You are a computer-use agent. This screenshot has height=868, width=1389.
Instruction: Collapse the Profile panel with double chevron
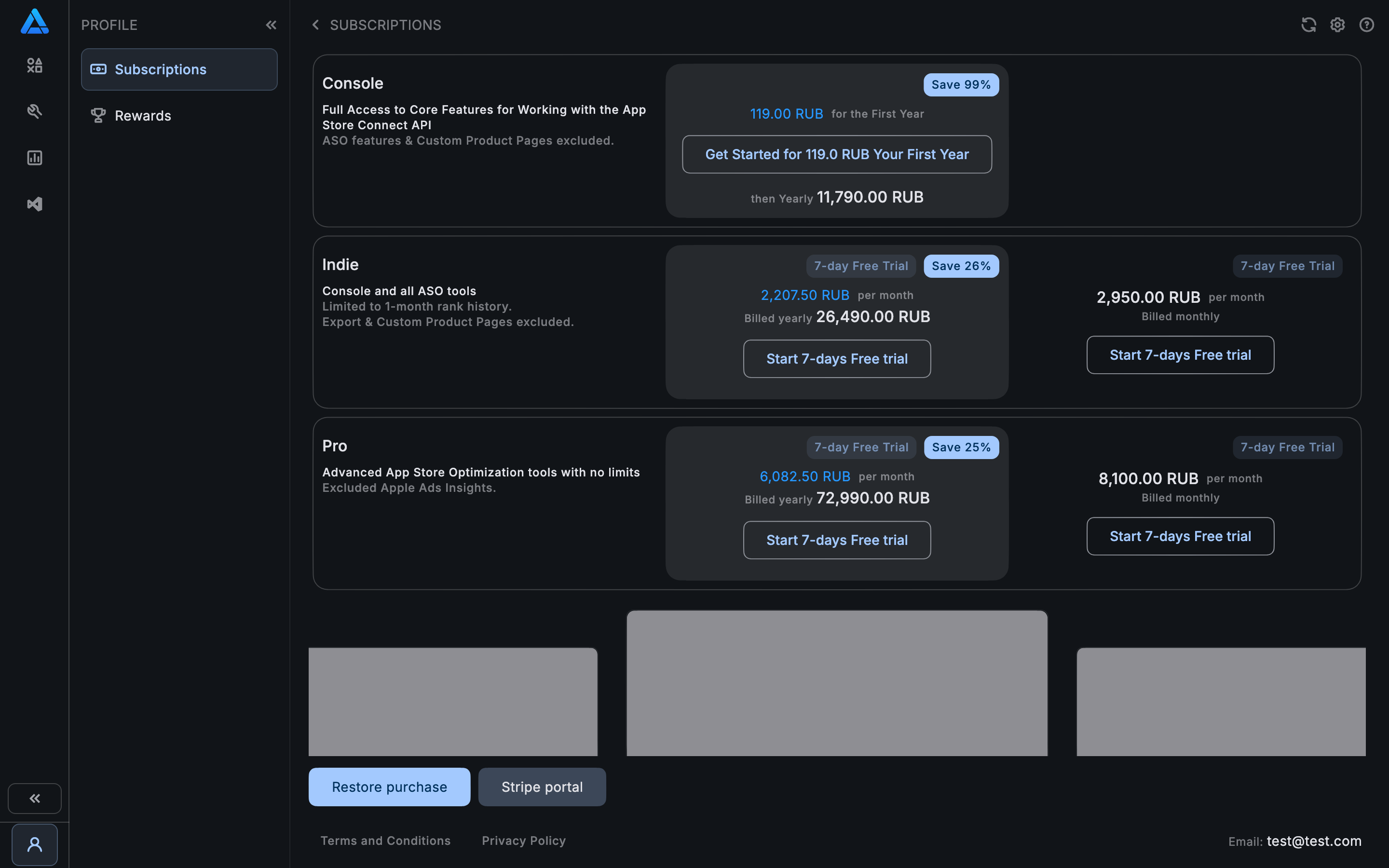tap(271, 25)
